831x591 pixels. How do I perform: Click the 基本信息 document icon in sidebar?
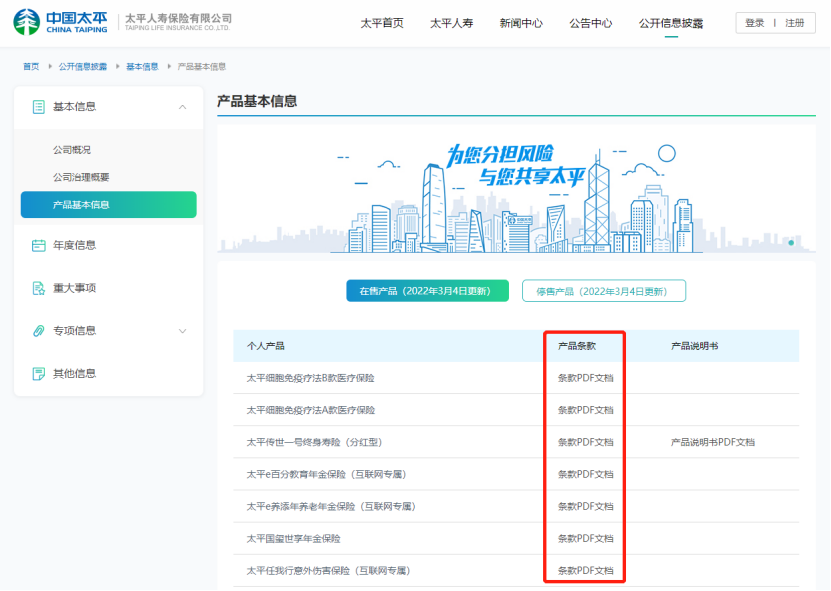[39, 107]
